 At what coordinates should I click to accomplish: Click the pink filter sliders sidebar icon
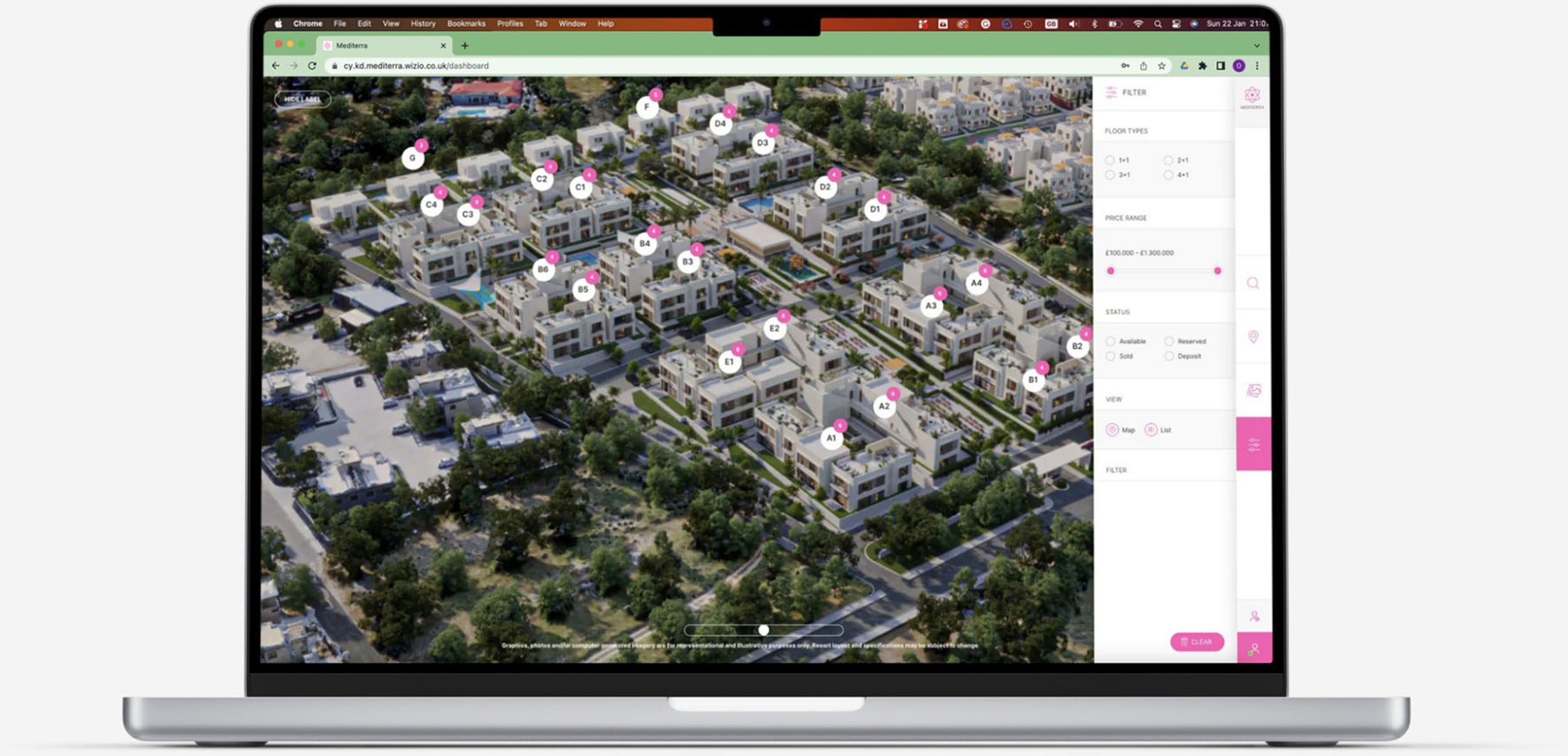[1253, 444]
